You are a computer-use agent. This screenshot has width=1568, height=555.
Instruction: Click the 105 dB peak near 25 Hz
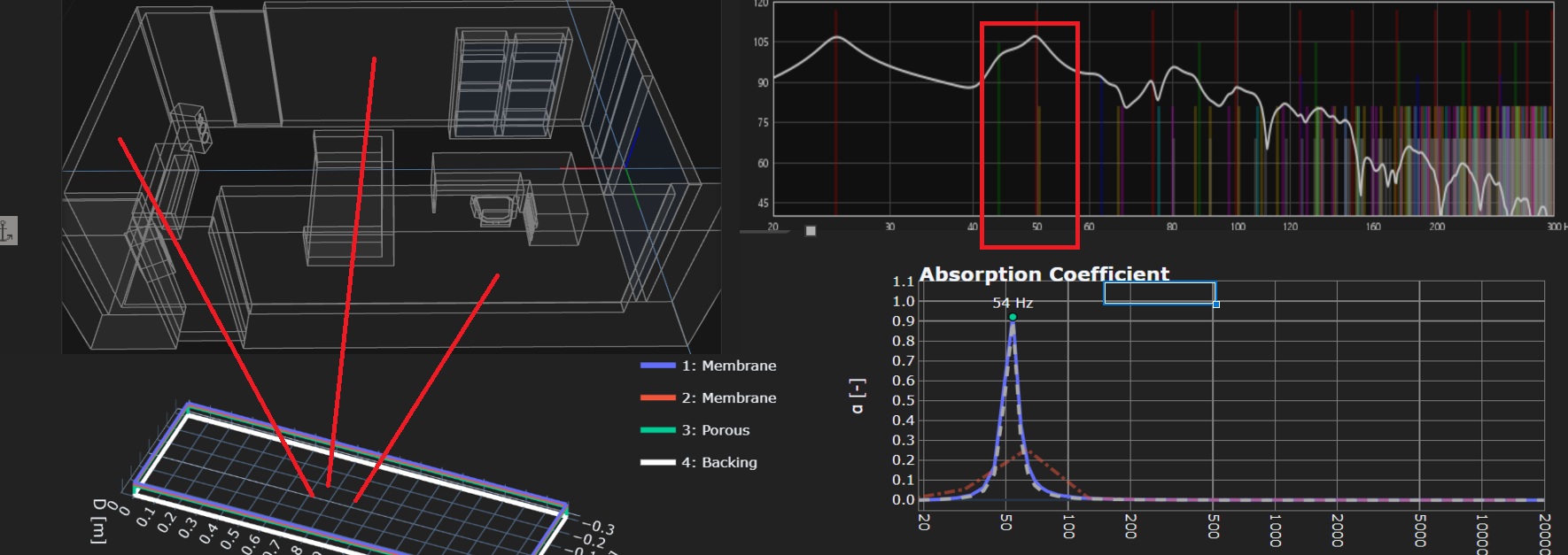coord(836,37)
